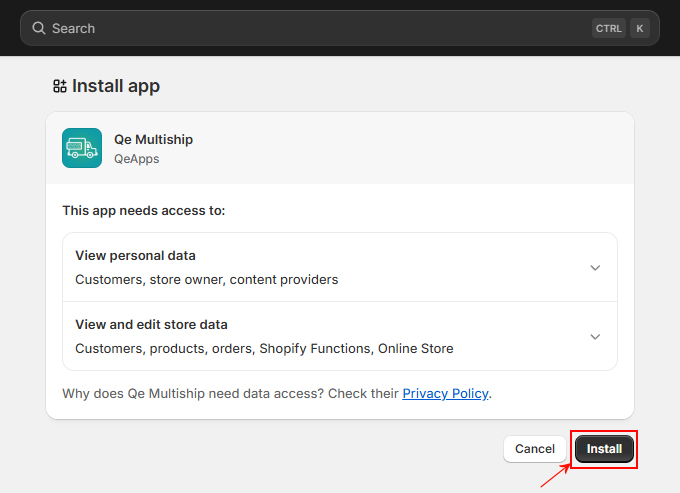The width and height of the screenshot is (680, 493).
Task: Click the QeApps developer name
Action: coord(137,159)
